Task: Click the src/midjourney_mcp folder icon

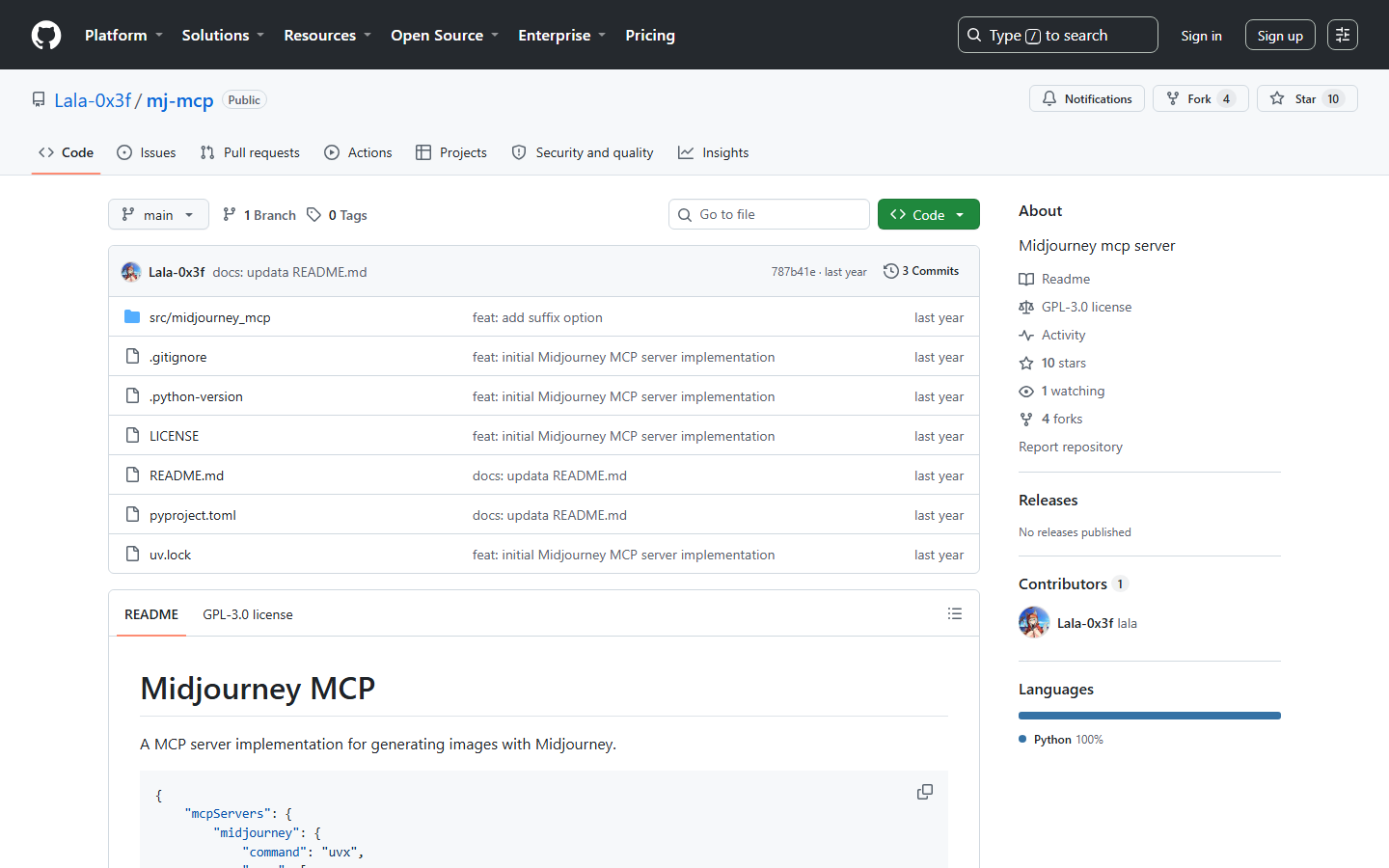Action: click(133, 316)
